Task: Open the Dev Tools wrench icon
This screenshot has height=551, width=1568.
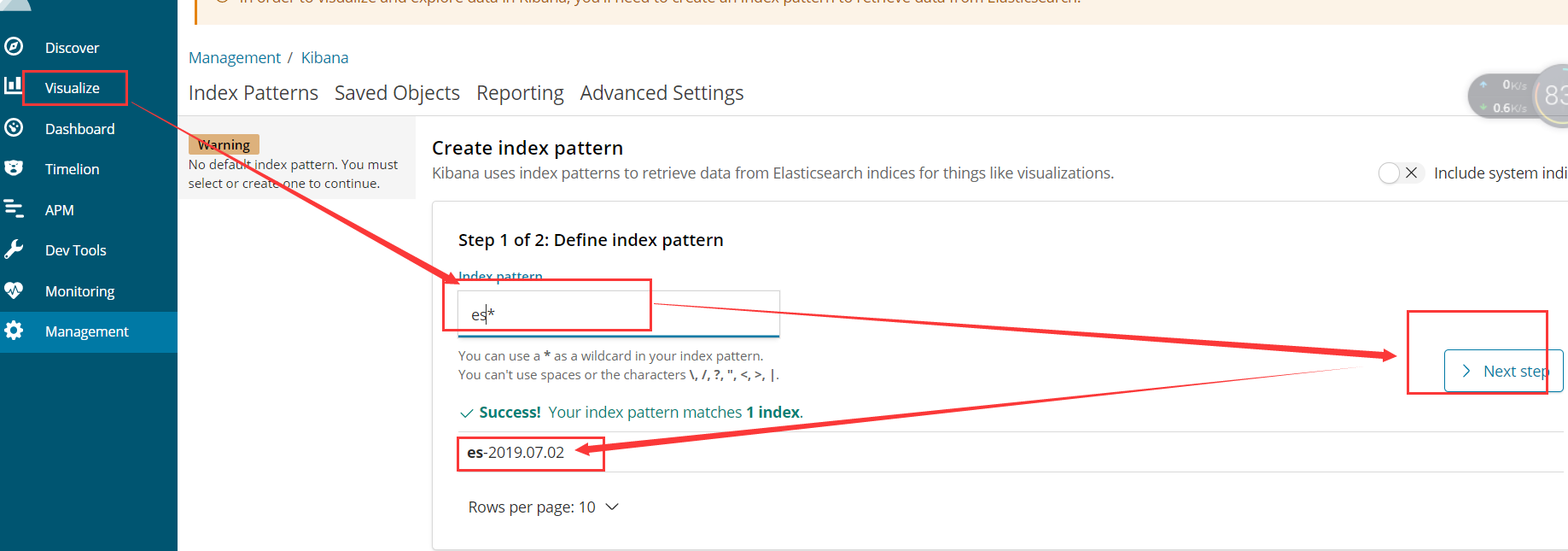Action: [x=14, y=249]
